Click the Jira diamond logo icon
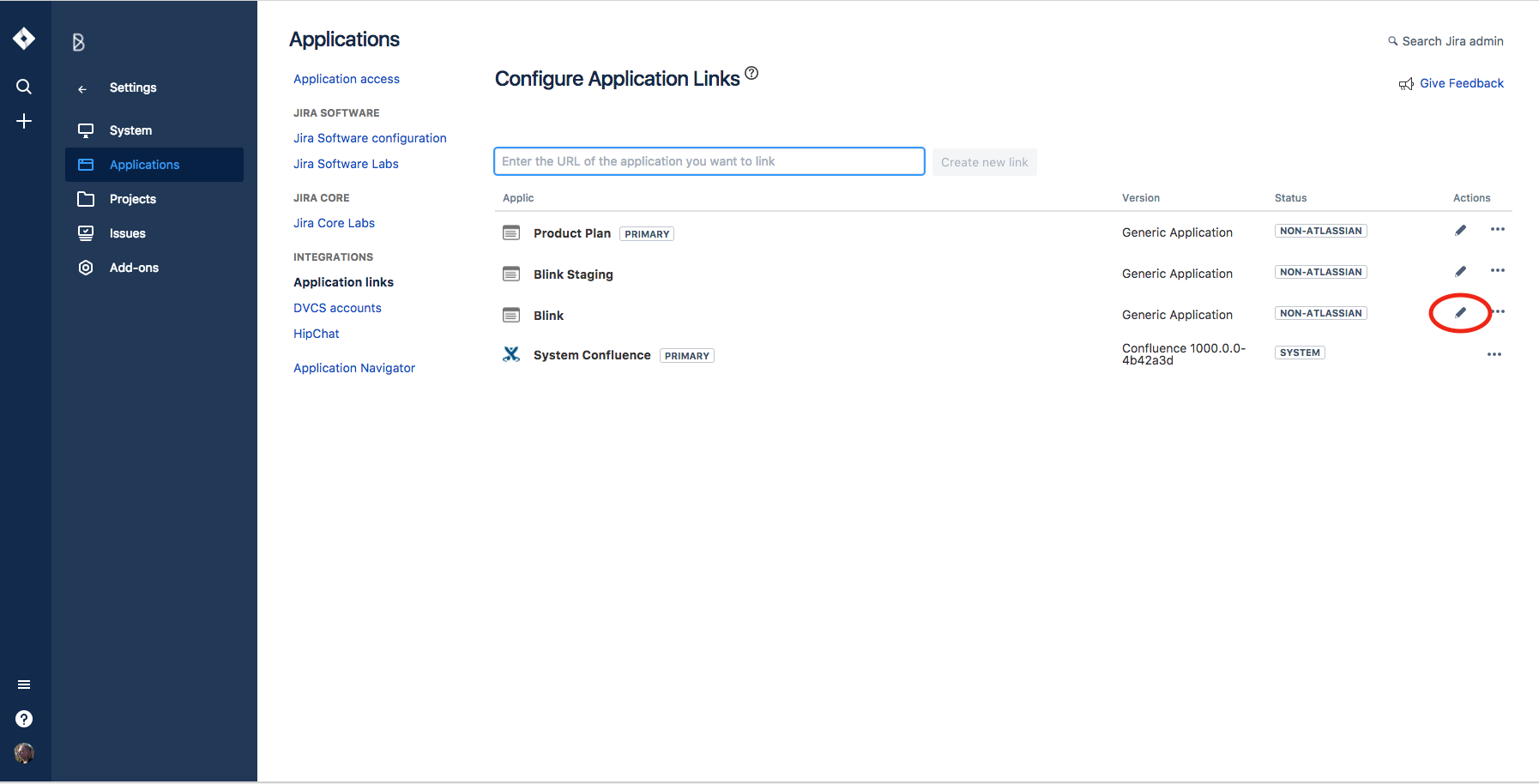1539x784 pixels. tap(24, 38)
